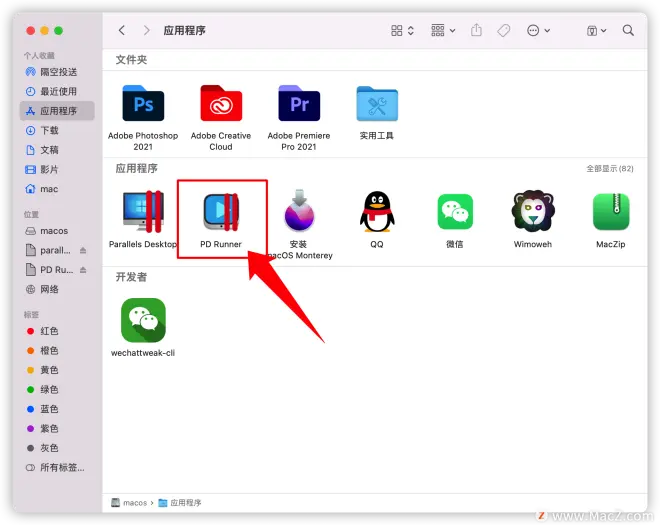This screenshot has height=525, width=660.
Task: Select the QQ penguin app icon
Action: [x=377, y=211]
